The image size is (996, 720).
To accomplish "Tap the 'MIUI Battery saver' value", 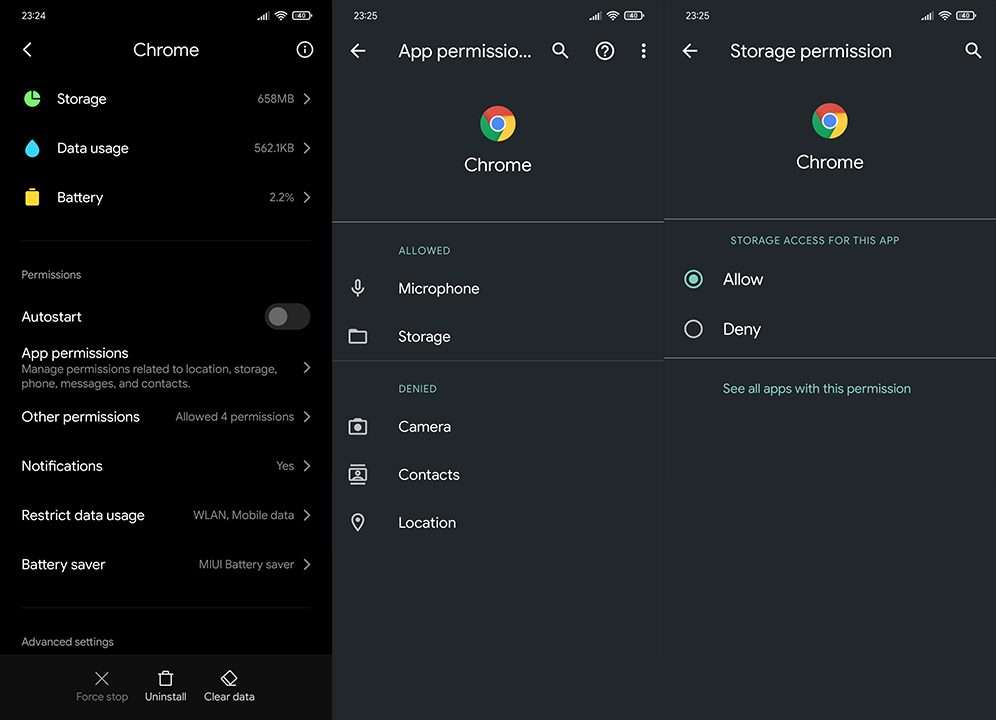I will click(x=246, y=564).
